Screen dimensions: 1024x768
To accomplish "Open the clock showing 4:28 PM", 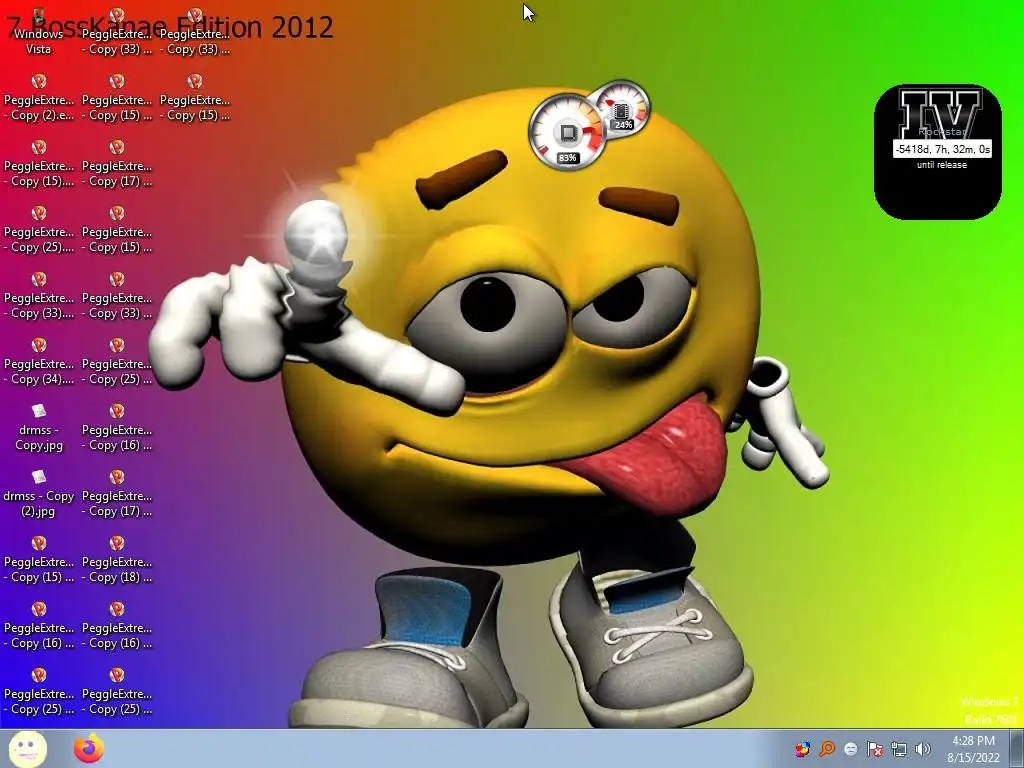I will pyautogui.click(x=973, y=749).
